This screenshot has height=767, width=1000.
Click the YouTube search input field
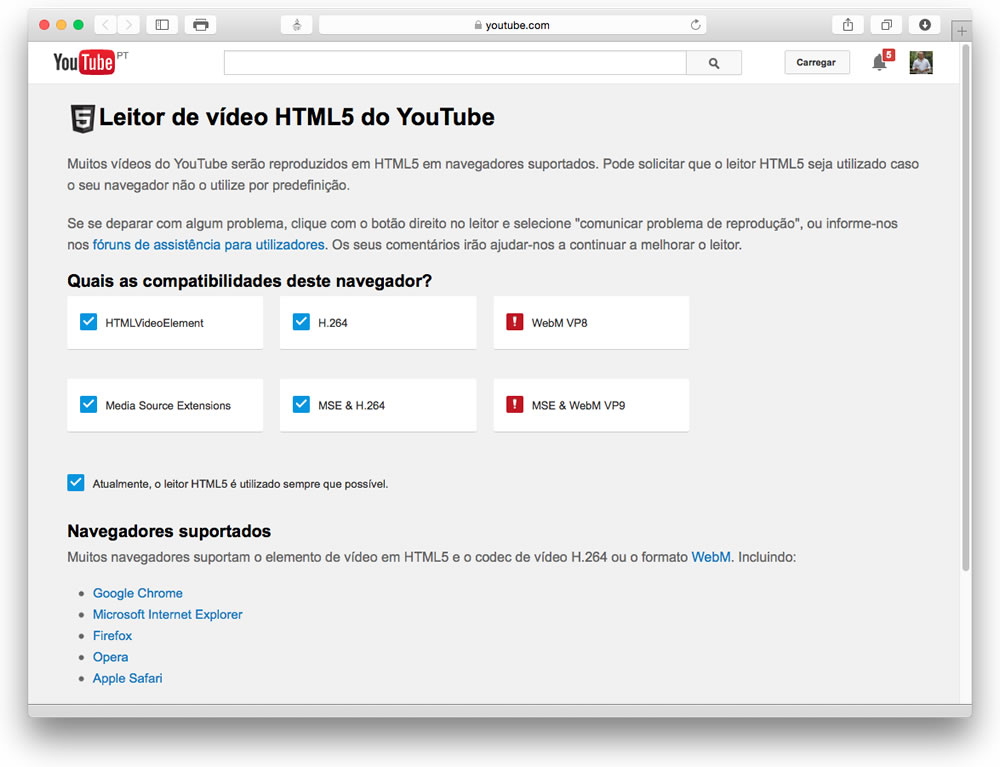pyautogui.click(x=455, y=63)
